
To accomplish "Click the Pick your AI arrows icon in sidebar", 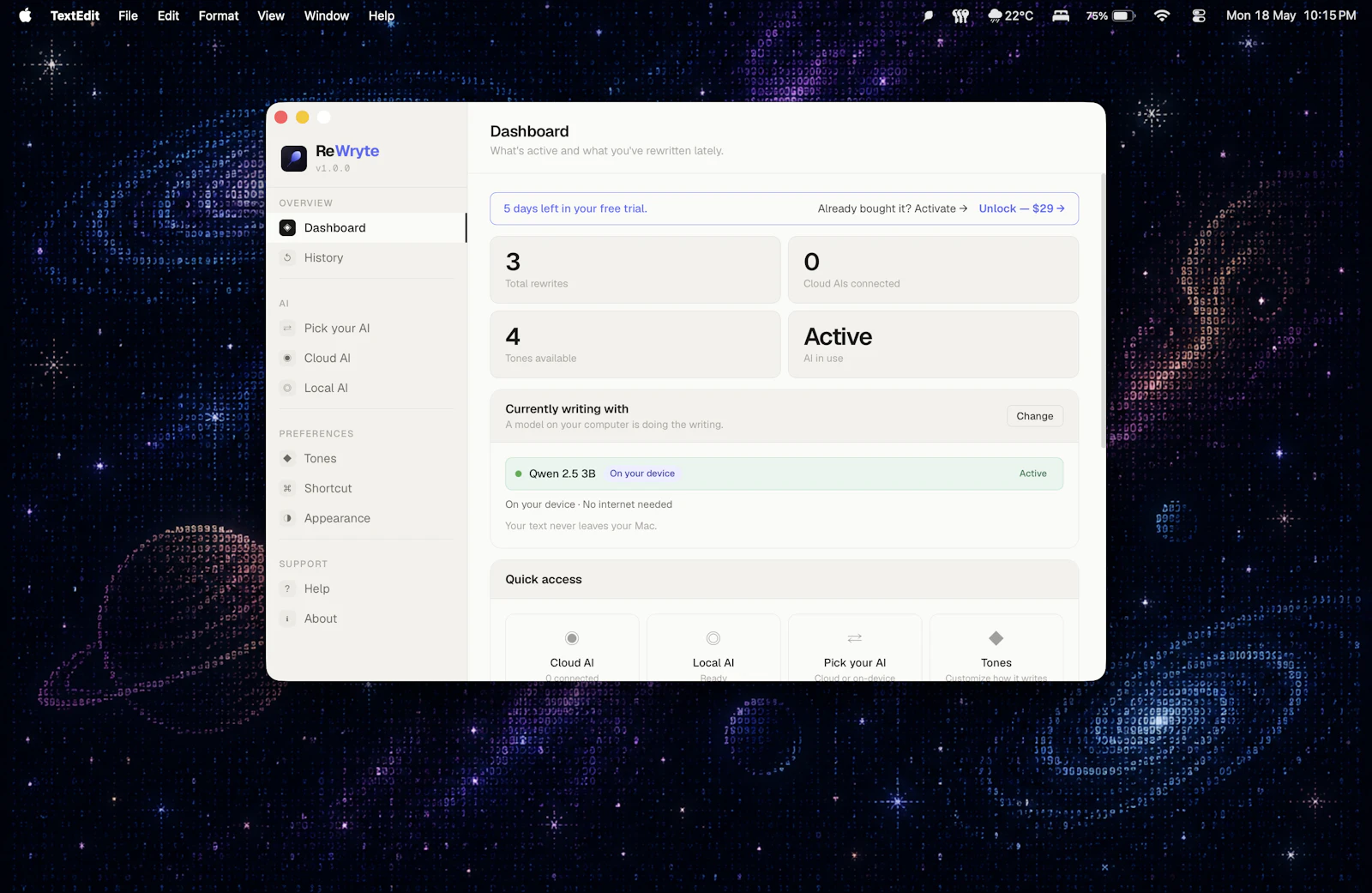I will pyautogui.click(x=287, y=328).
